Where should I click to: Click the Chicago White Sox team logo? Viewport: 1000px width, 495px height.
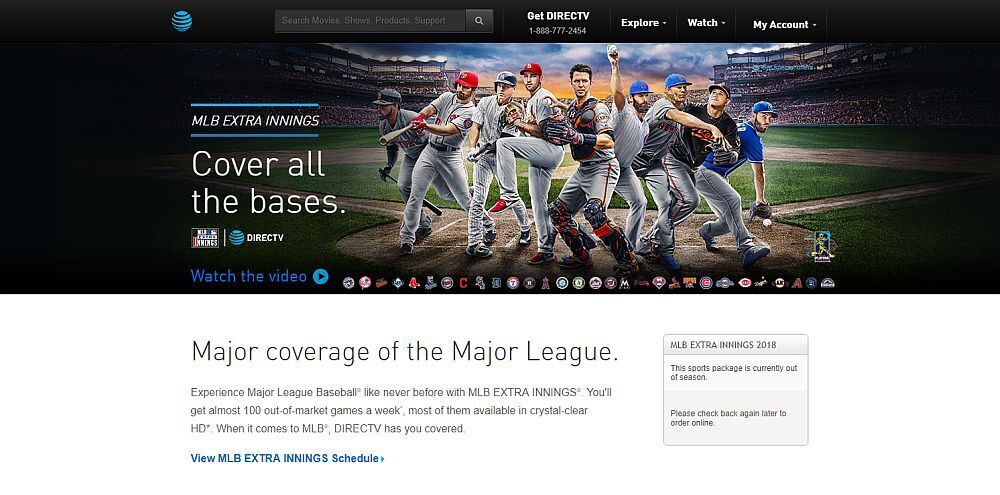point(480,283)
